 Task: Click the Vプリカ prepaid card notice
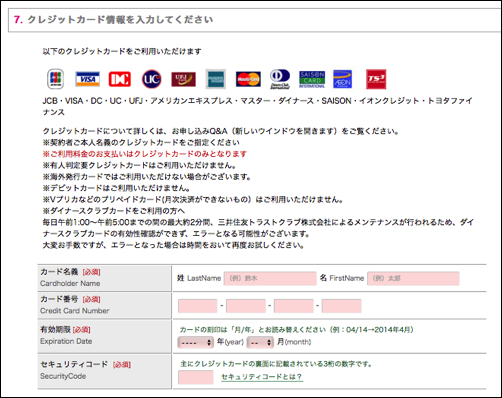(x=193, y=199)
